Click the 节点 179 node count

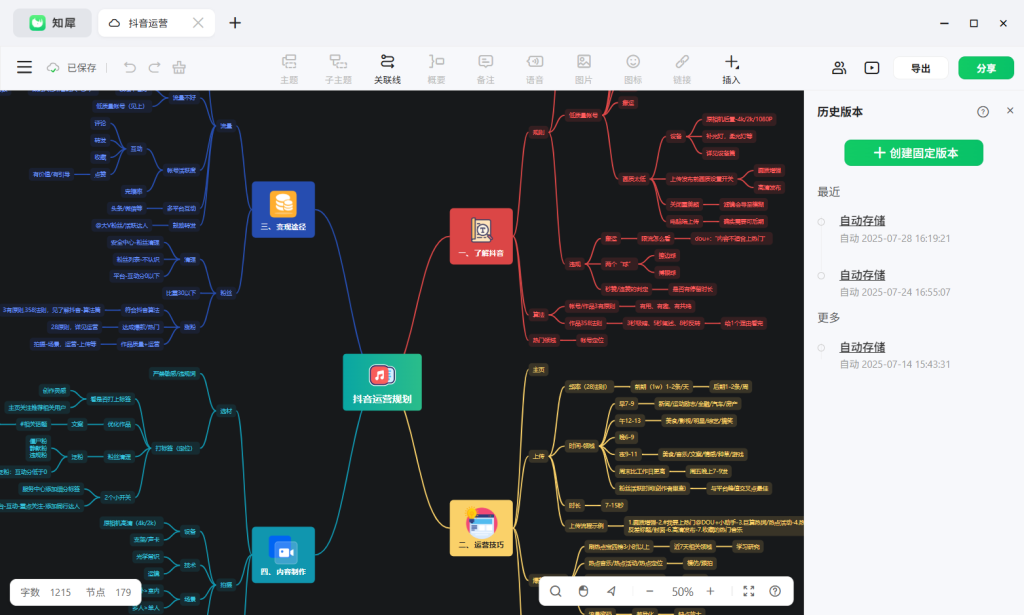click(x=108, y=592)
